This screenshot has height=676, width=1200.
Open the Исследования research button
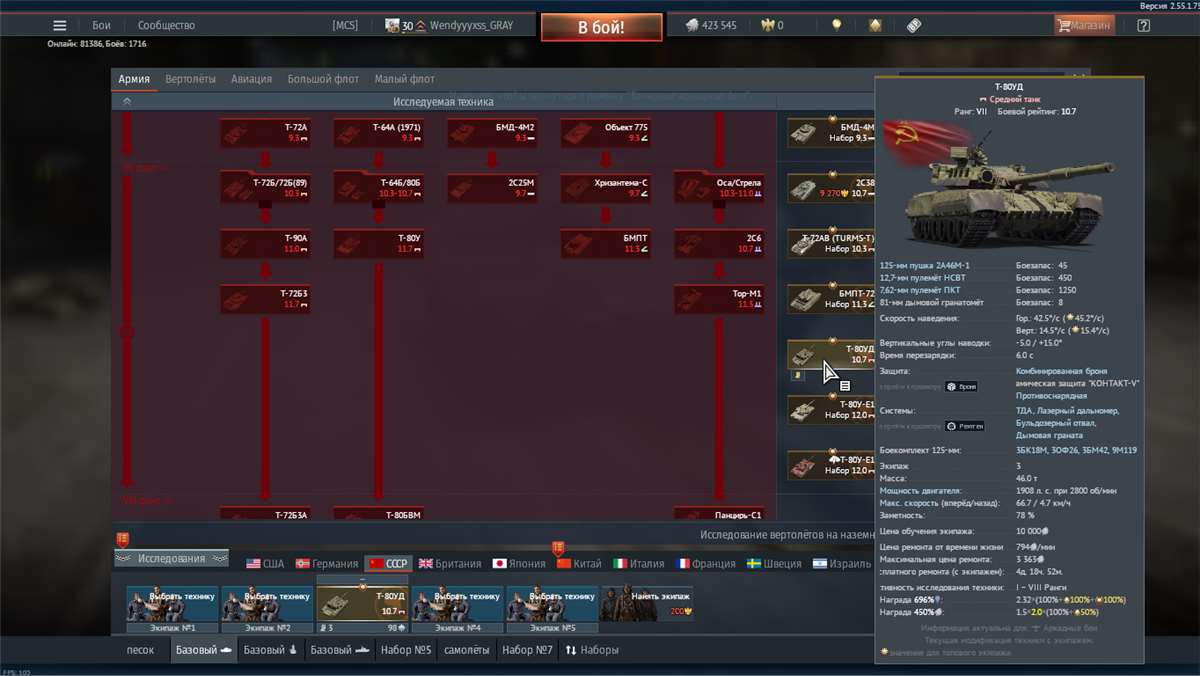171,558
